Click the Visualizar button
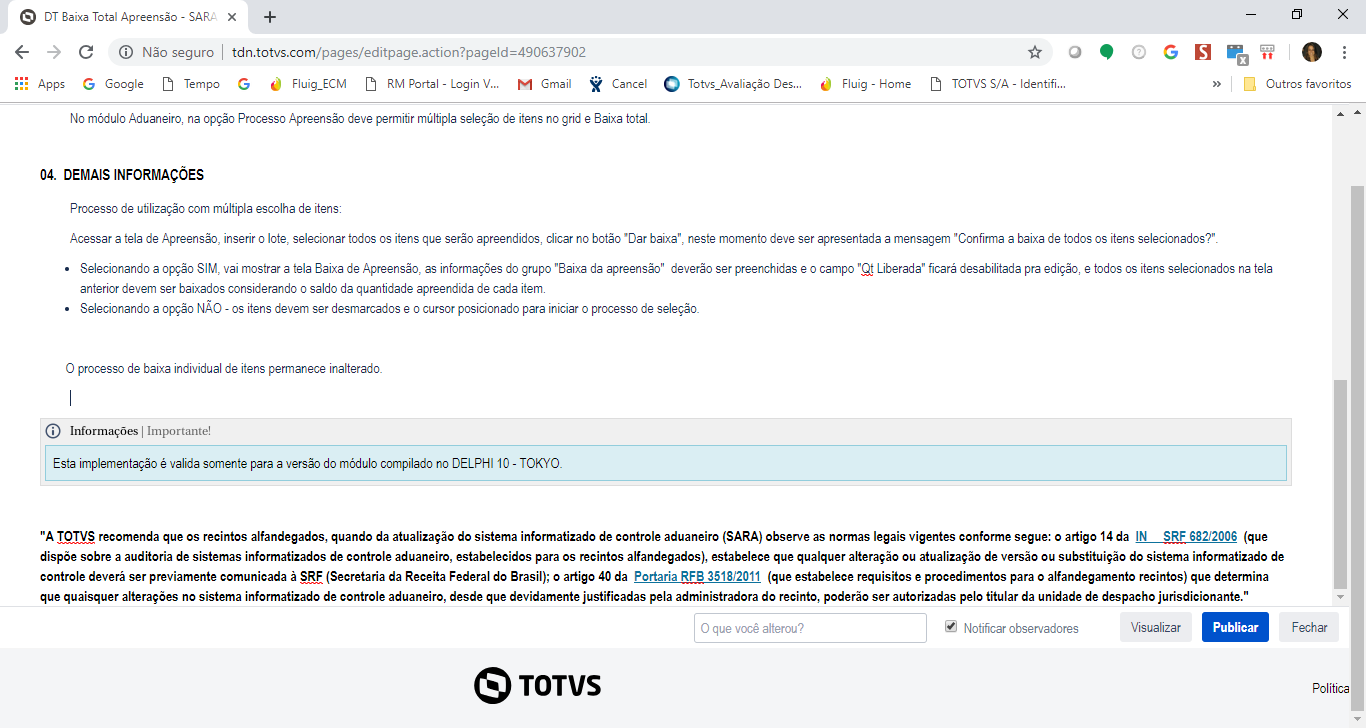Viewport: 1366px width, 728px height. tap(1155, 627)
